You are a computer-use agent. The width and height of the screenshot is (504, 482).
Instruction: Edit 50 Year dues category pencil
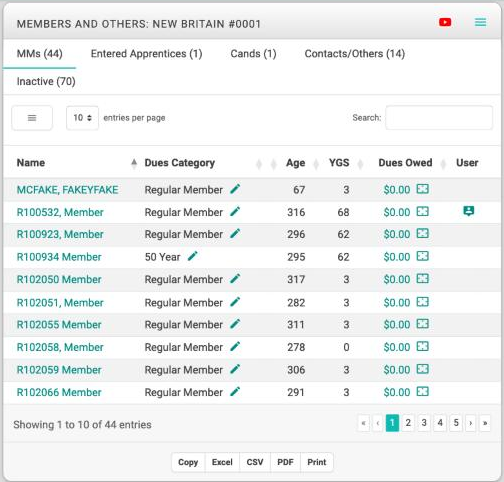click(x=192, y=256)
